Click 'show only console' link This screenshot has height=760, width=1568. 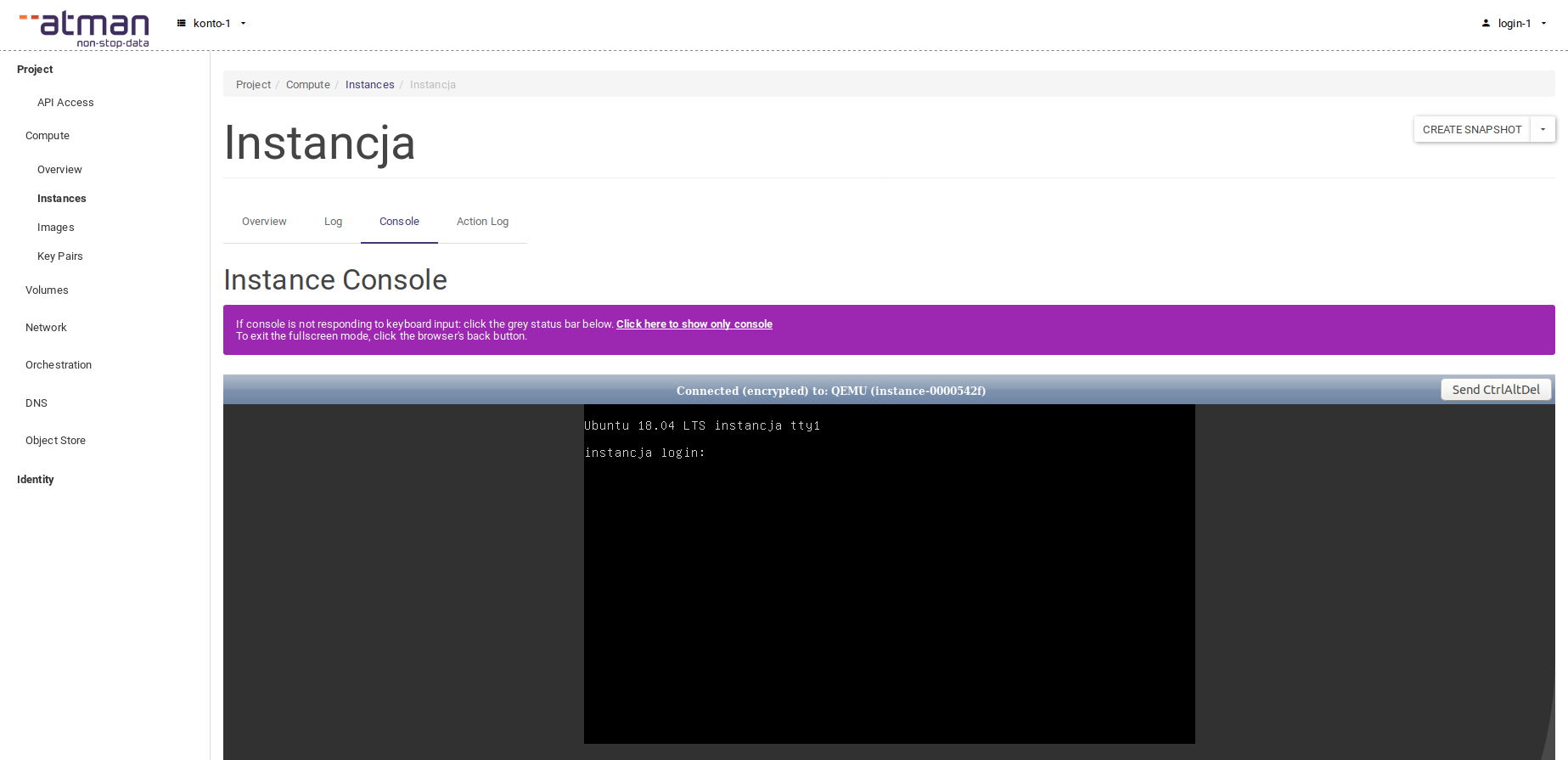[x=694, y=324]
